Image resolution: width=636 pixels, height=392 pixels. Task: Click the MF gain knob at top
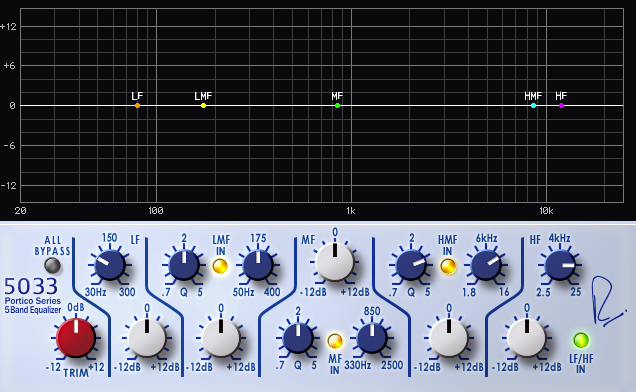click(335, 262)
